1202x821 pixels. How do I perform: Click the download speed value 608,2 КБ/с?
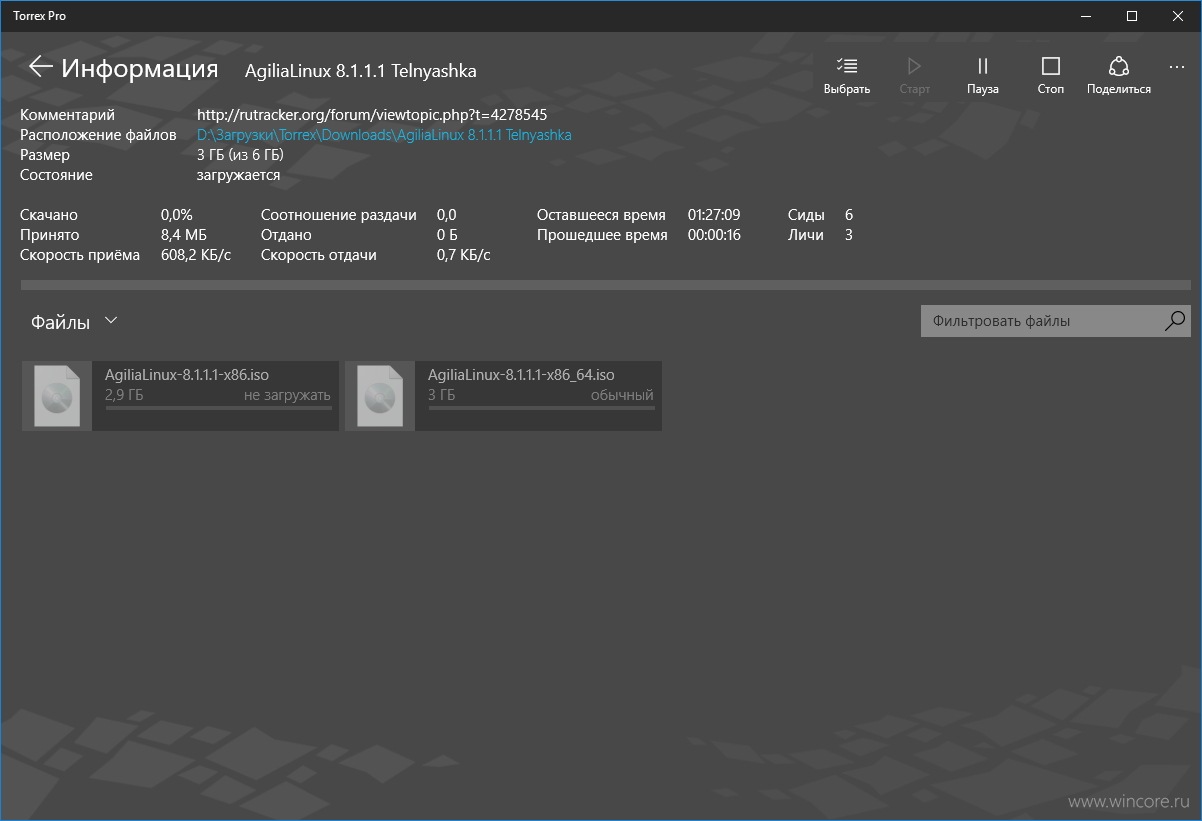tap(196, 255)
